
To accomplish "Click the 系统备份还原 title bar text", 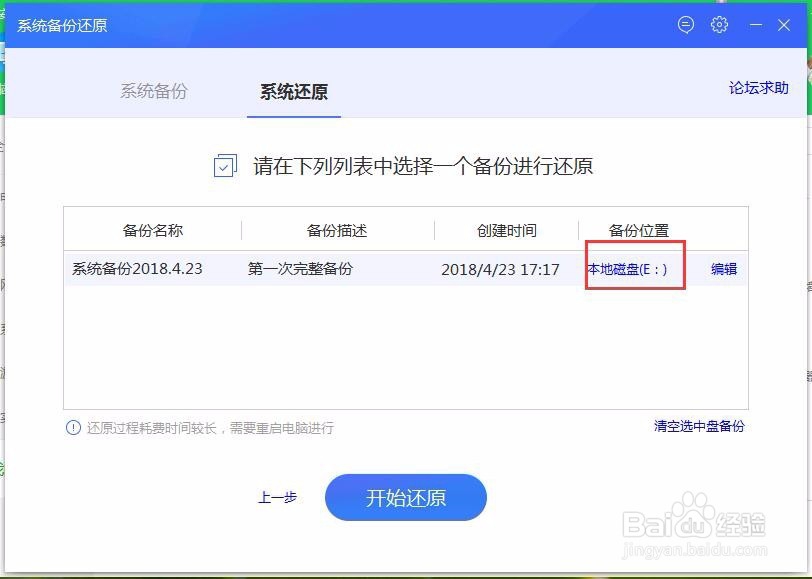I will click(60, 25).
